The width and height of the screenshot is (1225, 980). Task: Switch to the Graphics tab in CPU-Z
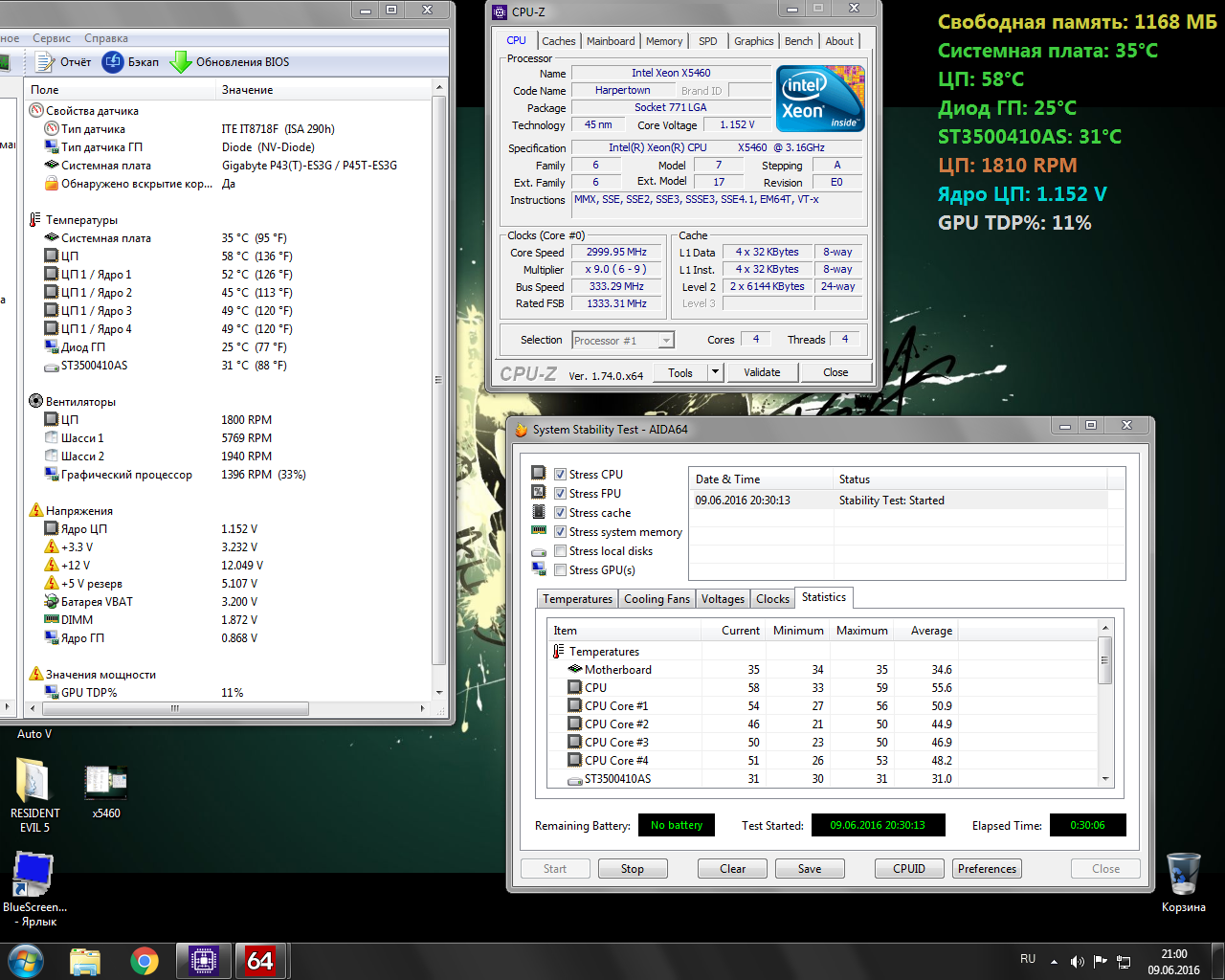pos(754,41)
